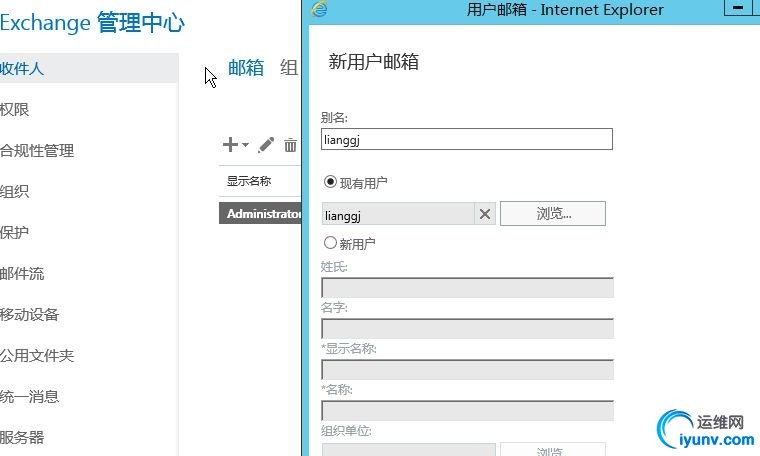Clear the selected existing user lianggj

(485, 214)
